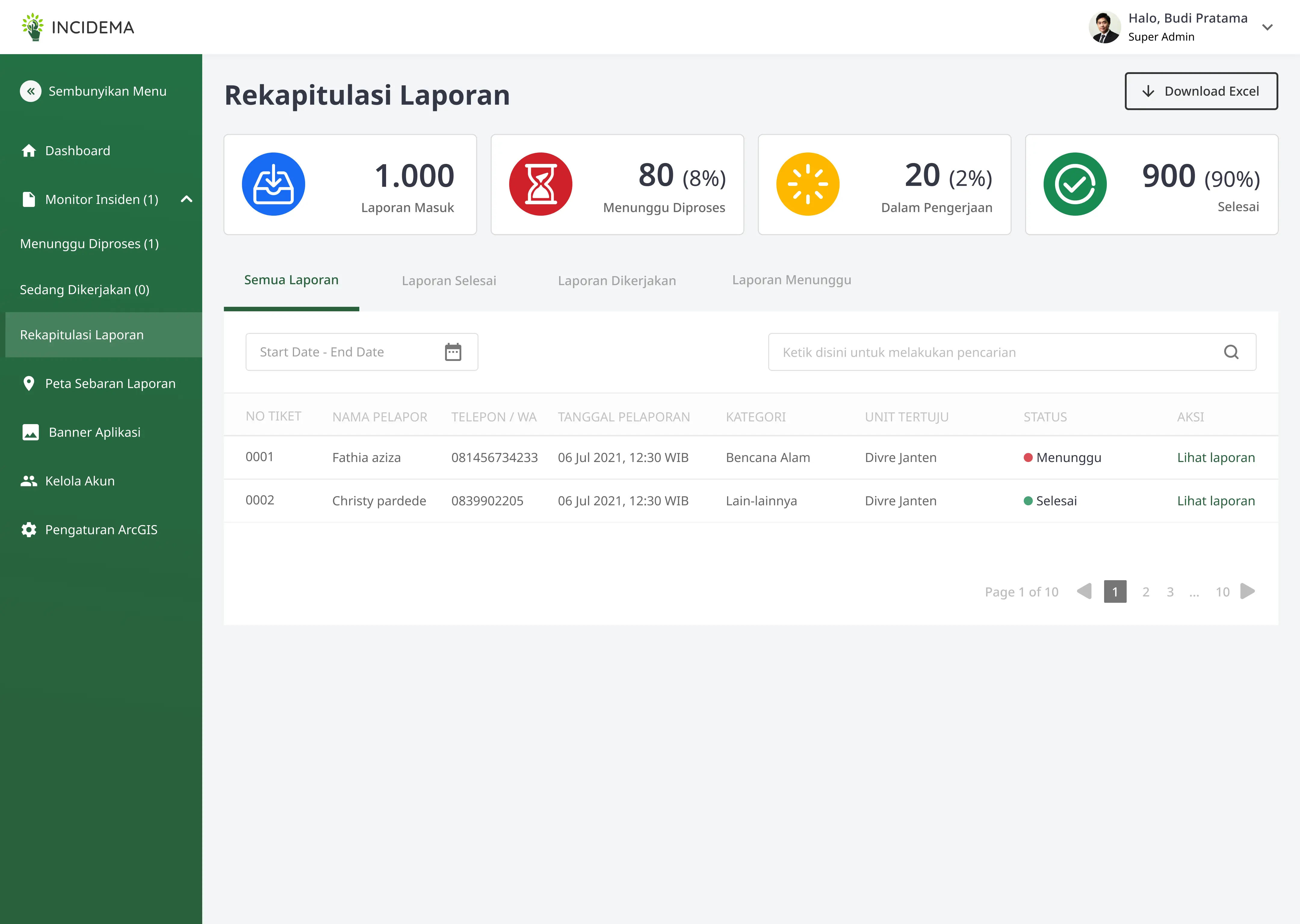Click Budi Pratama's profile avatar
This screenshot has width=1300, height=924.
(1105, 27)
